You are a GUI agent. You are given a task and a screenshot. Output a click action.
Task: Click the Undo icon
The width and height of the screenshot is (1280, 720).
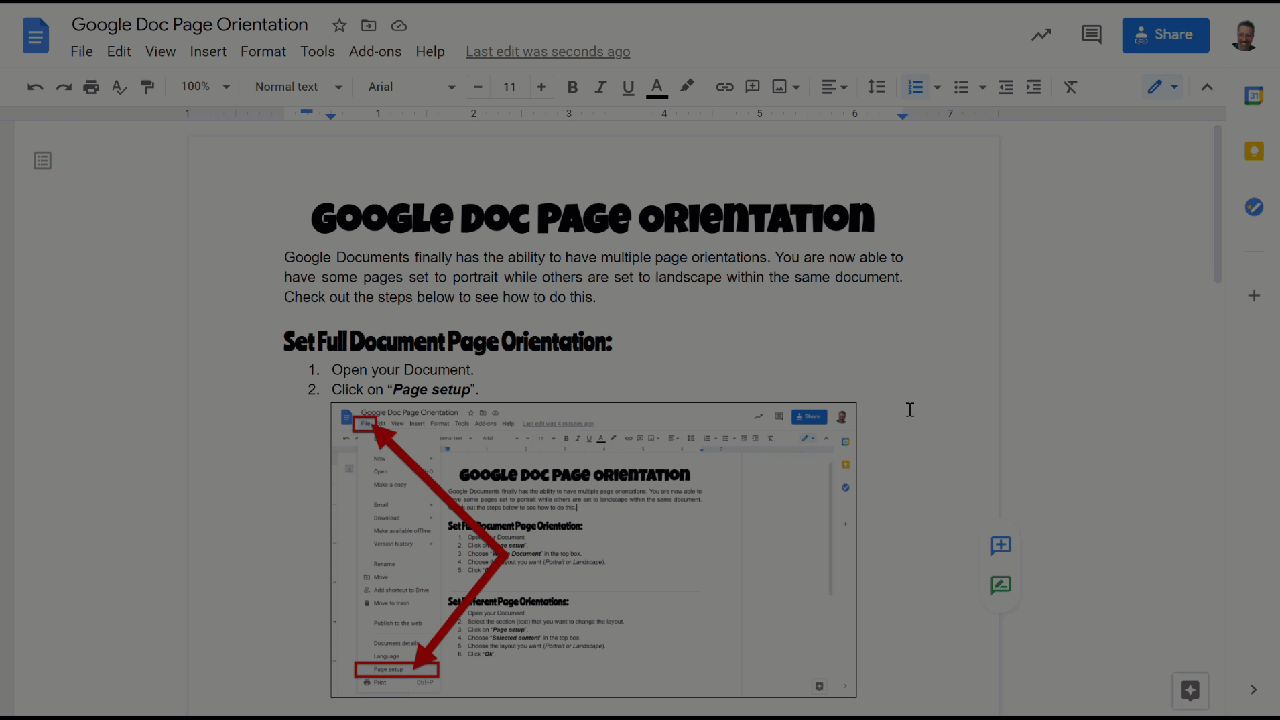click(x=35, y=87)
